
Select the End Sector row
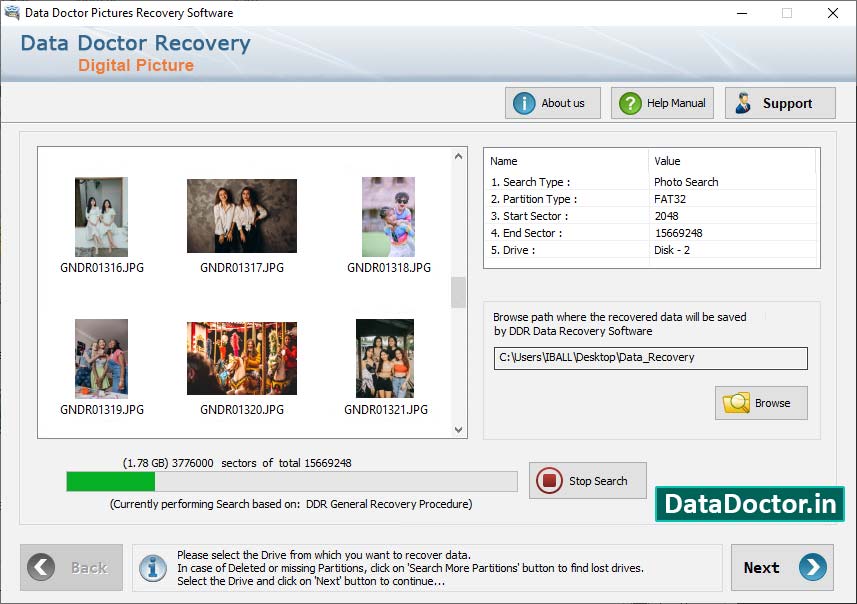(651, 233)
